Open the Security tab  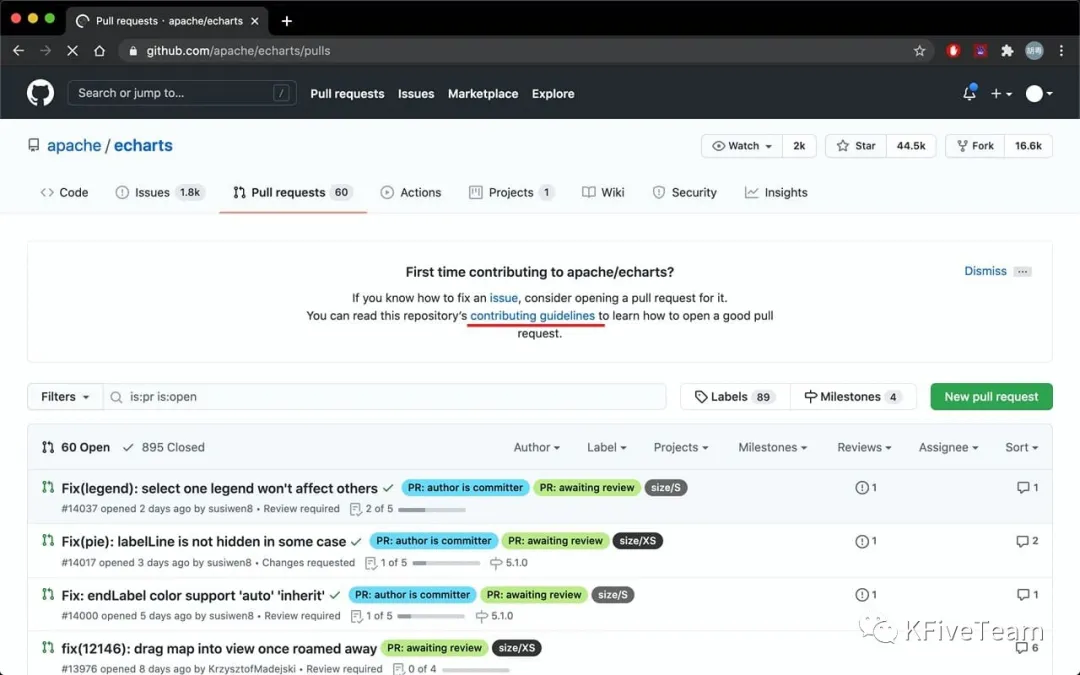coord(685,193)
